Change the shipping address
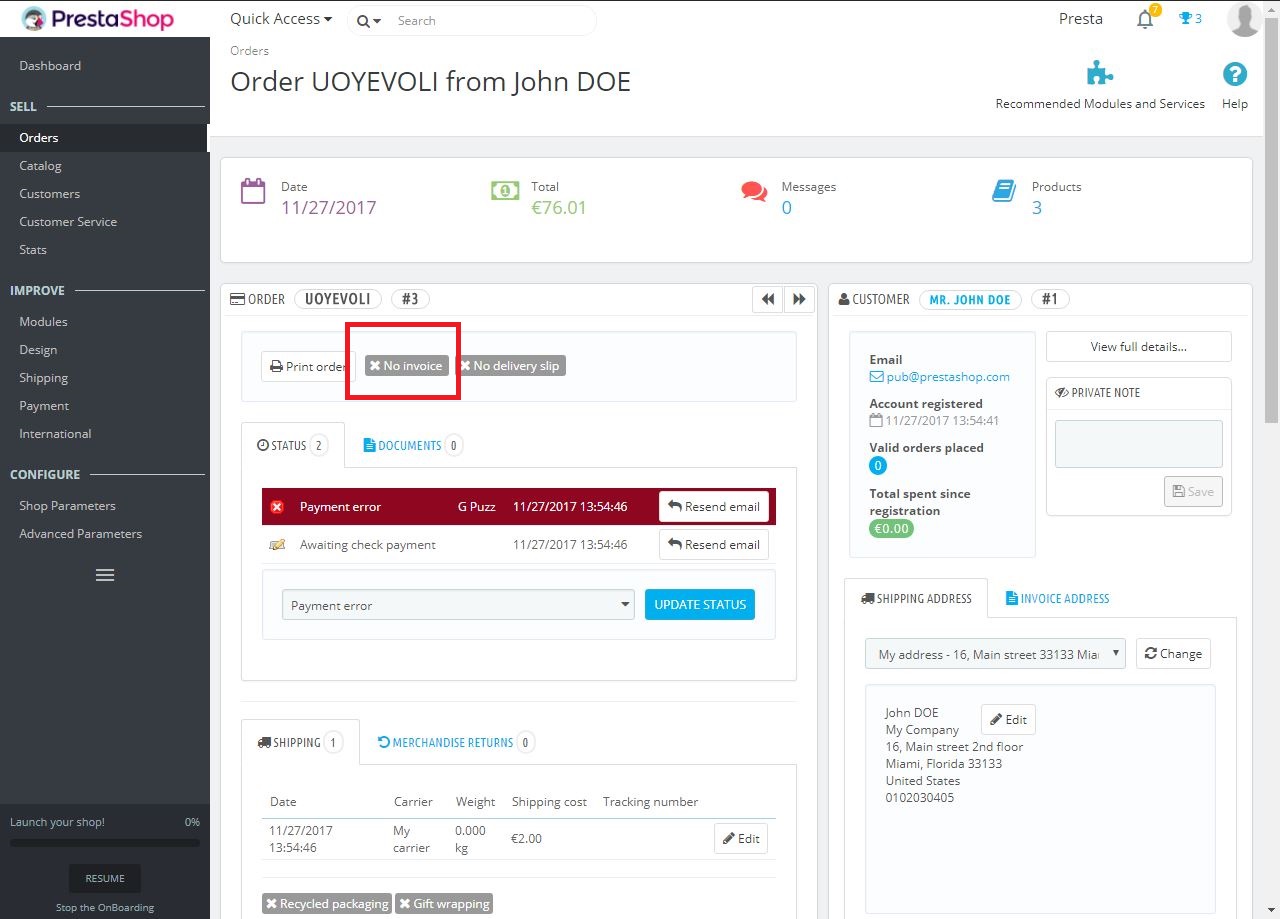 (x=1173, y=654)
